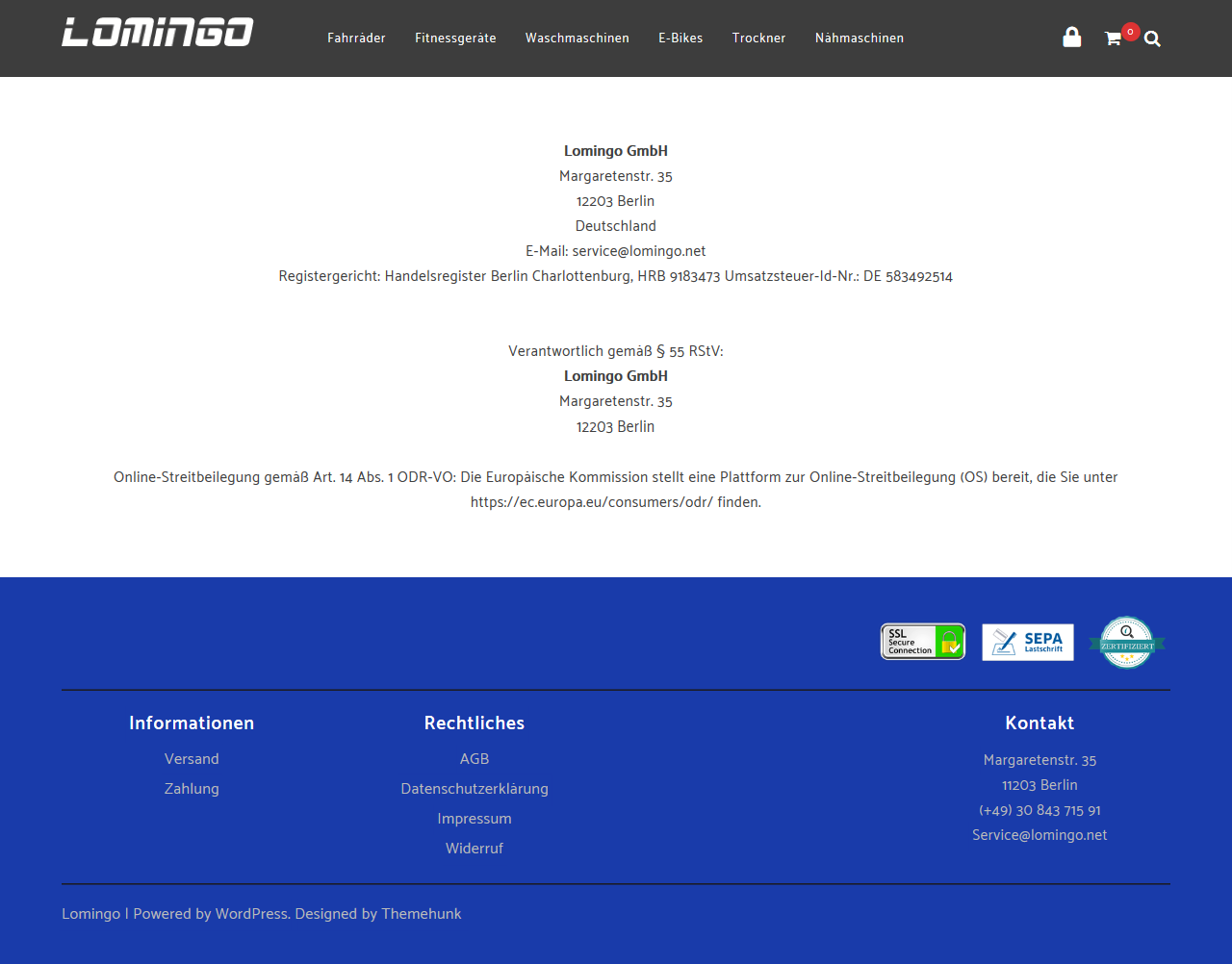Go to E-Bikes category
The image size is (1232, 964).
pyautogui.click(x=680, y=38)
